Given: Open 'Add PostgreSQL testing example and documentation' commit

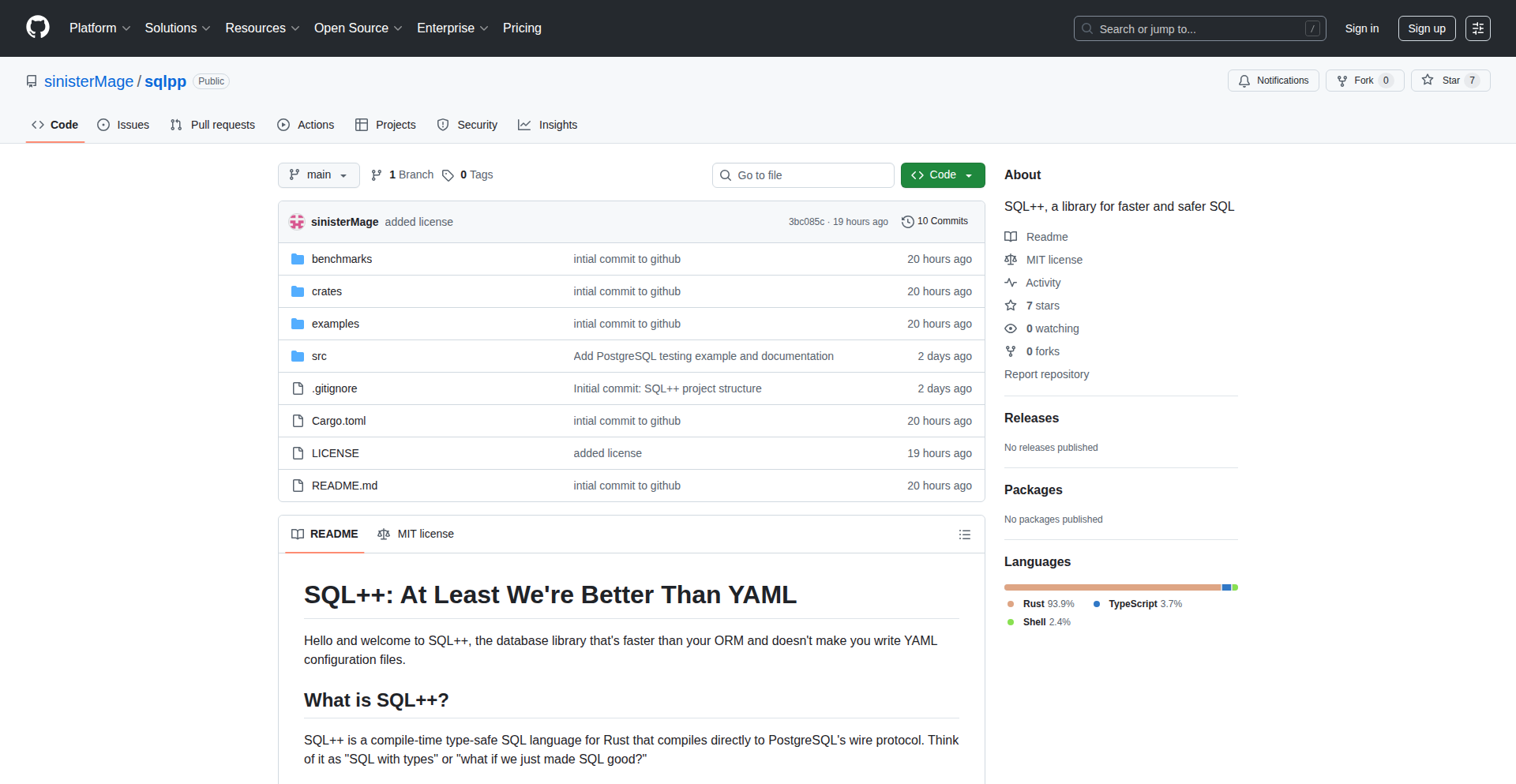Looking at the screenshot, I should 704,356.
